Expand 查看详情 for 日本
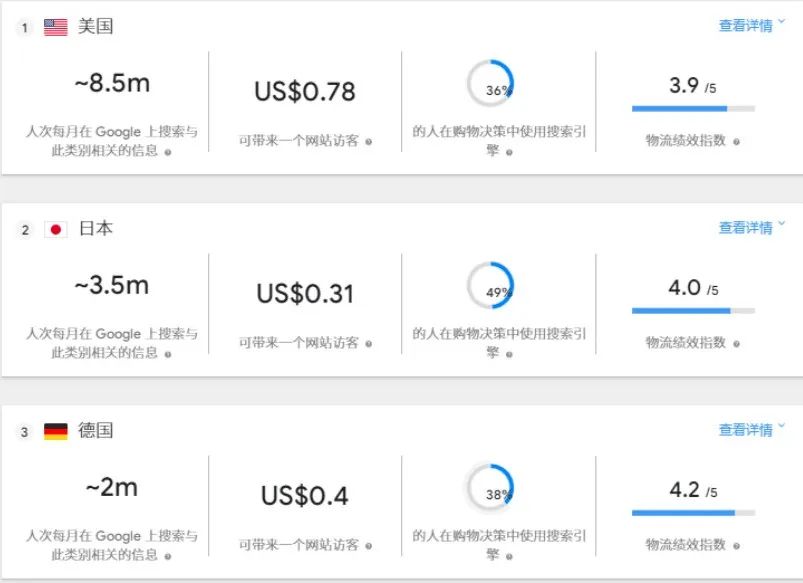Viewport: 803px width, 583px height. 751,227
